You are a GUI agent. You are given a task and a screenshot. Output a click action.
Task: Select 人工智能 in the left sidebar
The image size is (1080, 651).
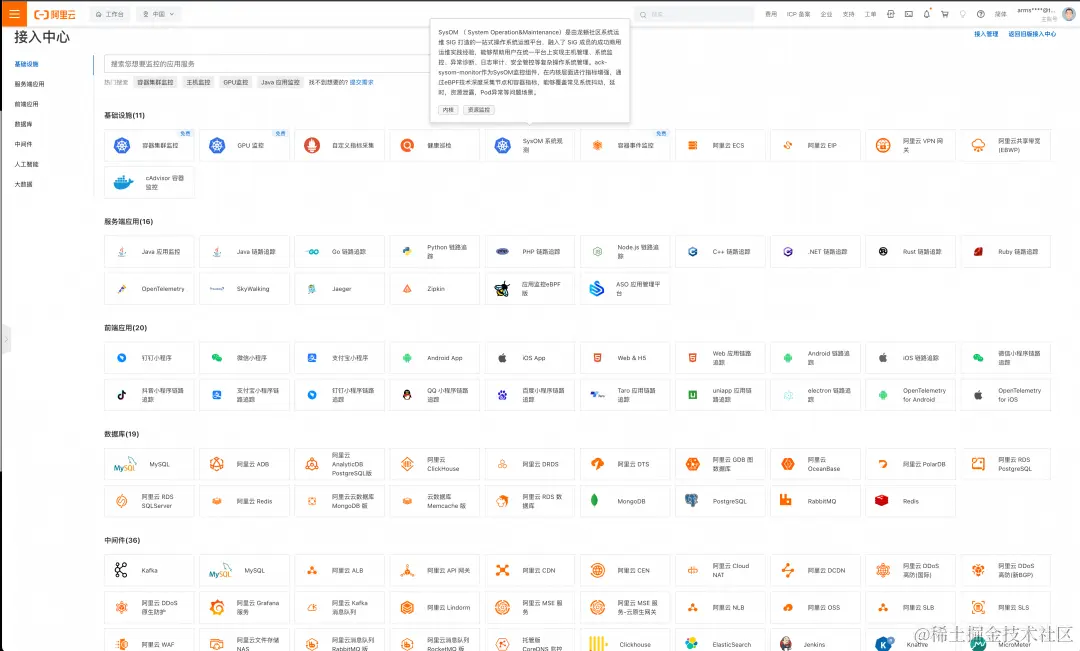[x=27, y=164]
